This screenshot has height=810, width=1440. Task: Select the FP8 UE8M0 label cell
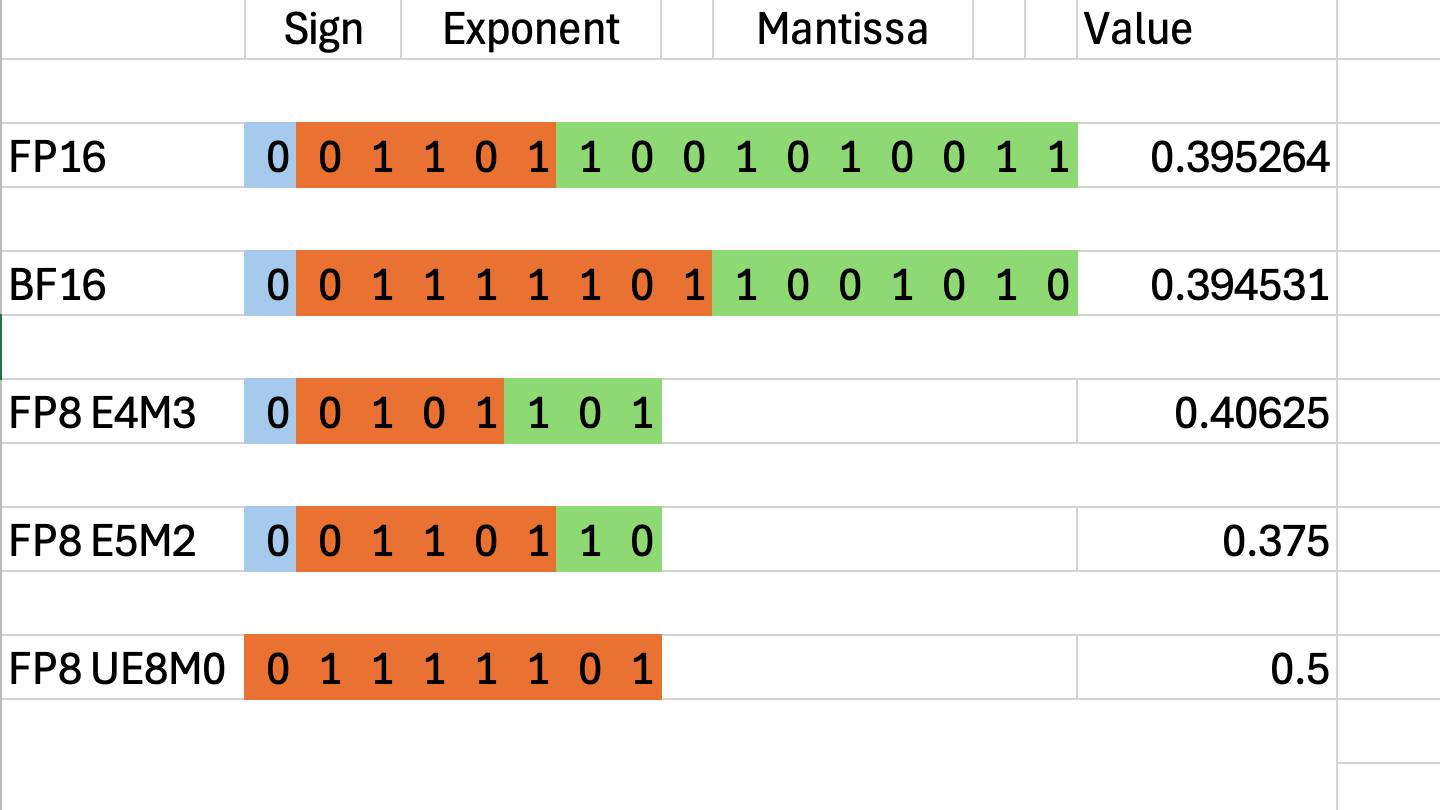tap(122, 668)
